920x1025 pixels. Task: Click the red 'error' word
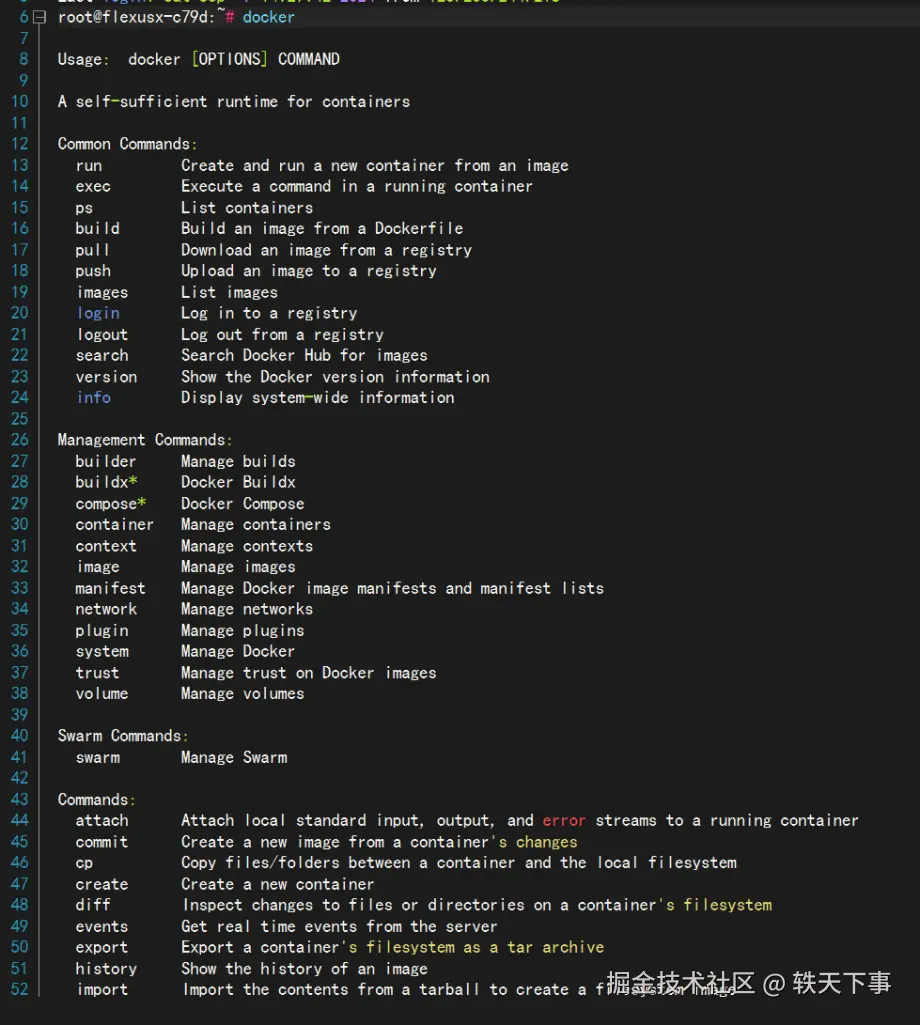564,821
